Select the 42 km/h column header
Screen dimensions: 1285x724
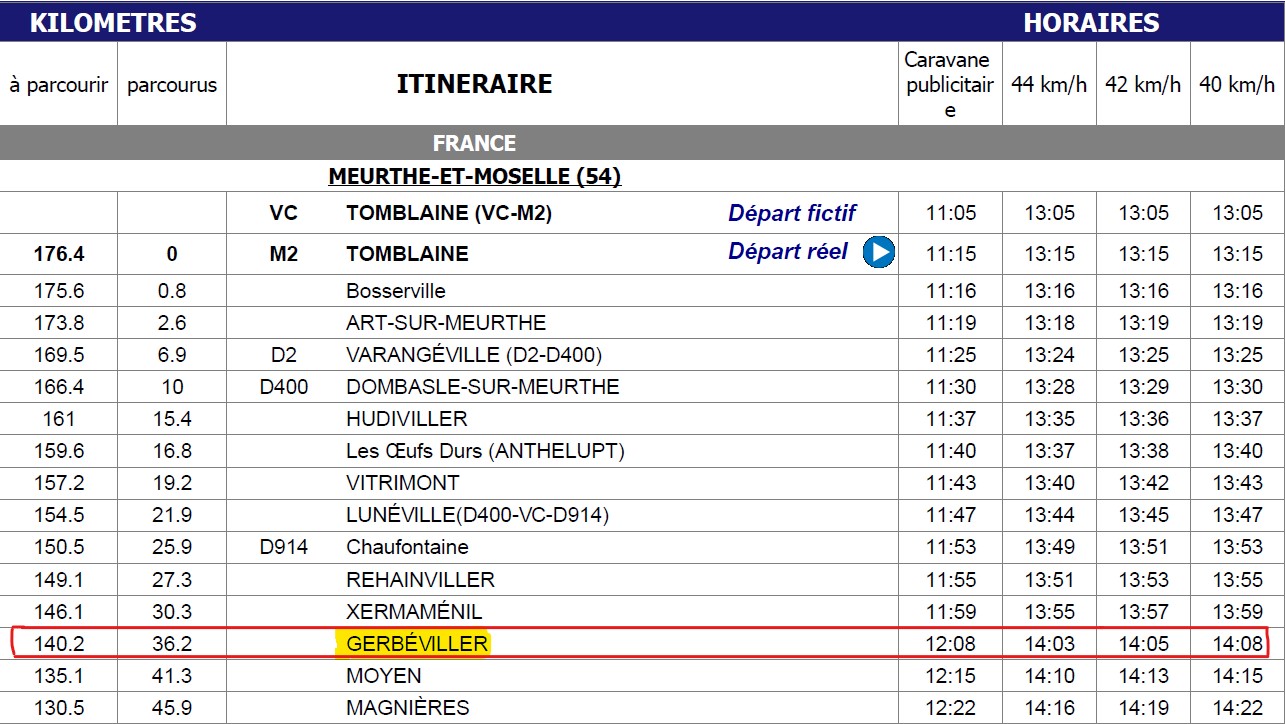pos(1143,85)
